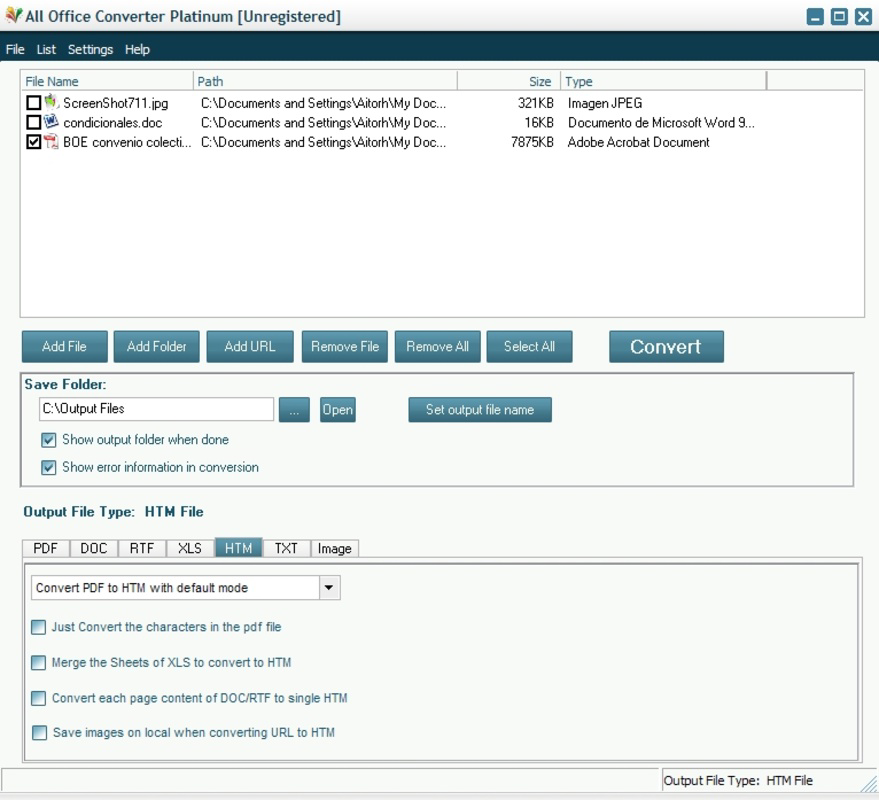Click the Documento de Microsoft Word type cell
The width and height of the screenshot is (879, 800).
661,123
